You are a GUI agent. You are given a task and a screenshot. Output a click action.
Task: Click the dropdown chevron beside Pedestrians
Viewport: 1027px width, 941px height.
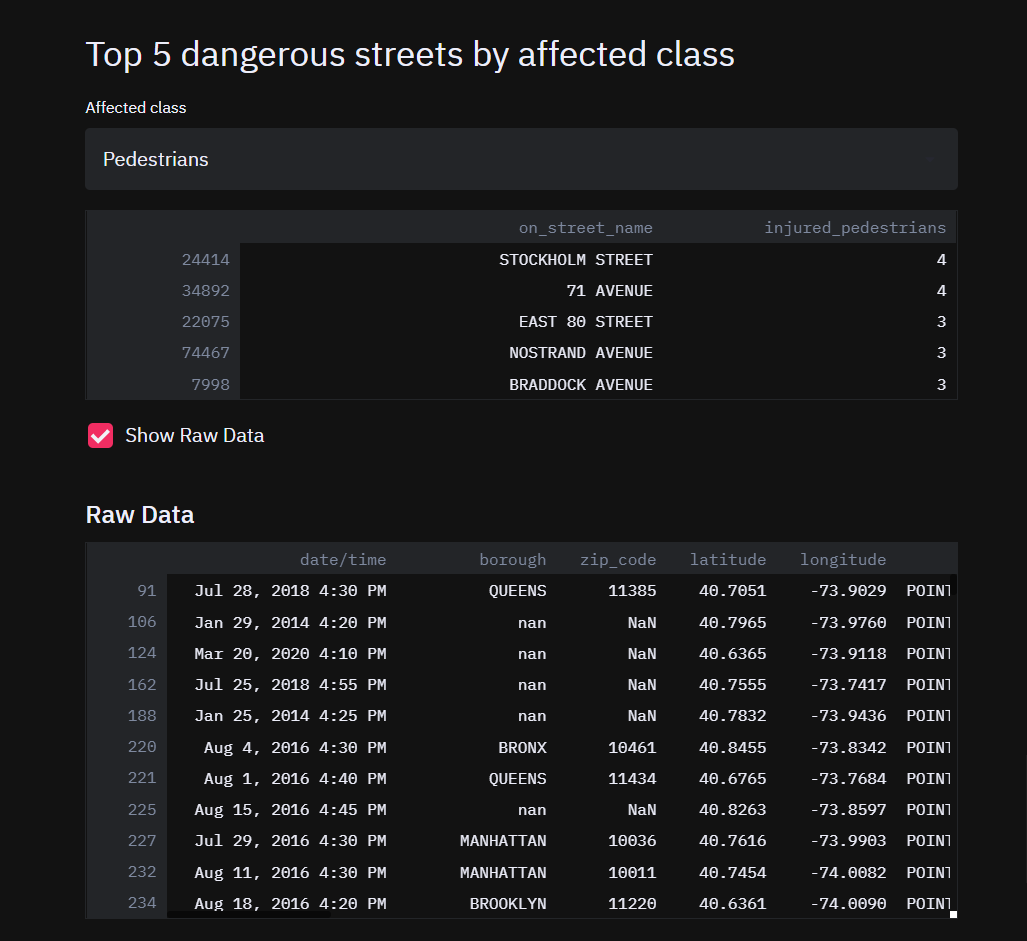tap(929, 159)
